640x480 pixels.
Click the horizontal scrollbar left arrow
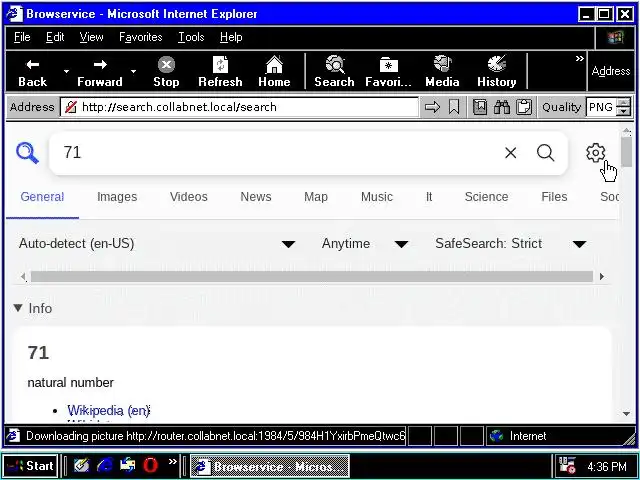pos(23,277)
